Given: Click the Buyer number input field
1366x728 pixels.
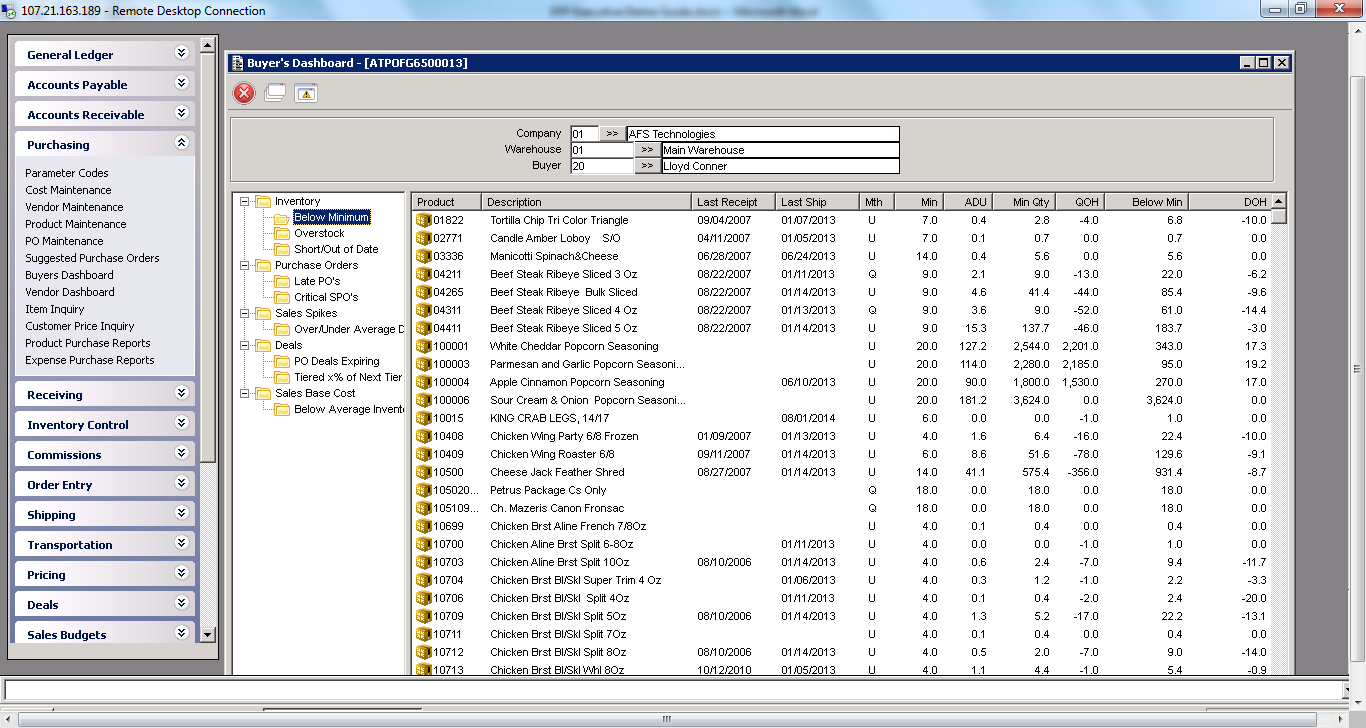Looking at the screenshot, I should 600,166.
